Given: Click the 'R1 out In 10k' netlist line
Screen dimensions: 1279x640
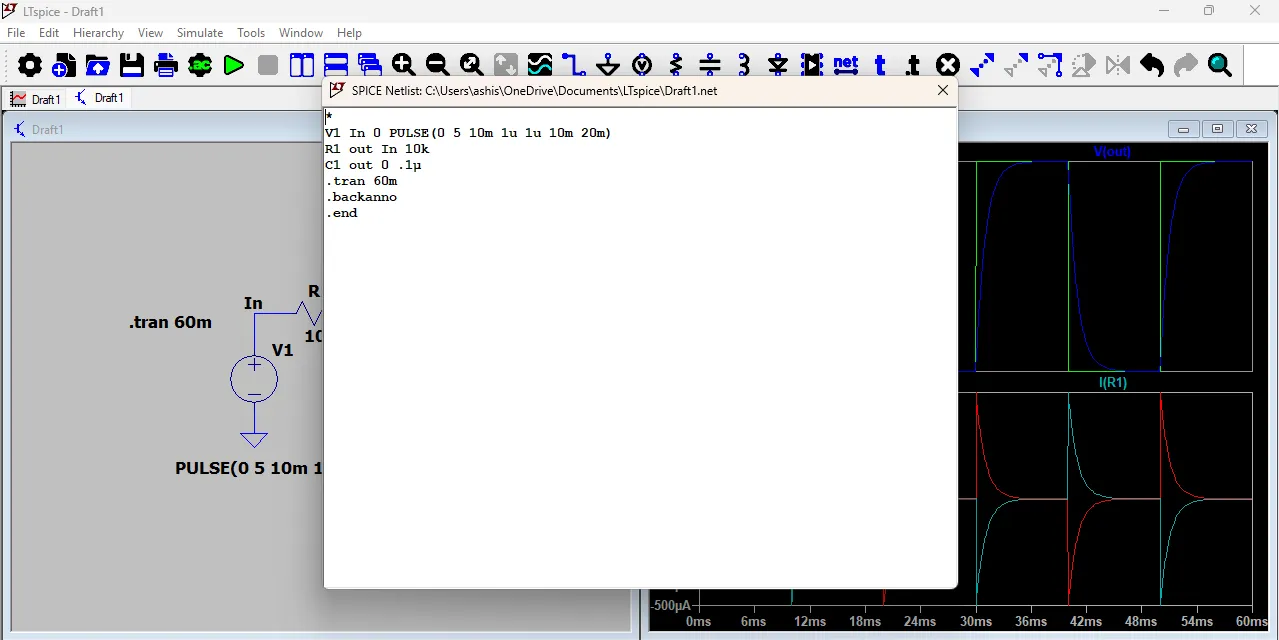Looking at the screenshot, I should (377, 149).
